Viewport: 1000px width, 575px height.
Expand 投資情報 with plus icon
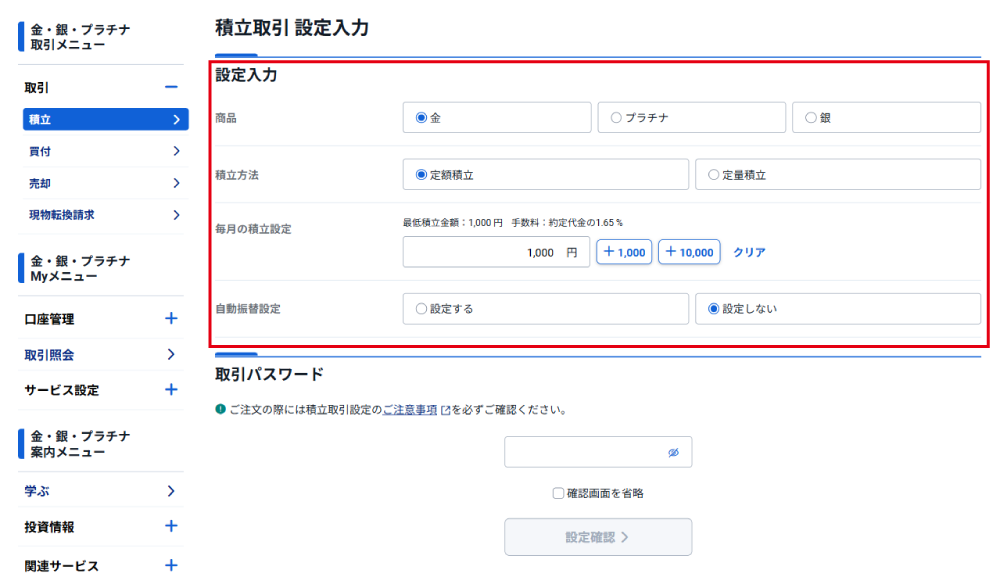point(171,526)
